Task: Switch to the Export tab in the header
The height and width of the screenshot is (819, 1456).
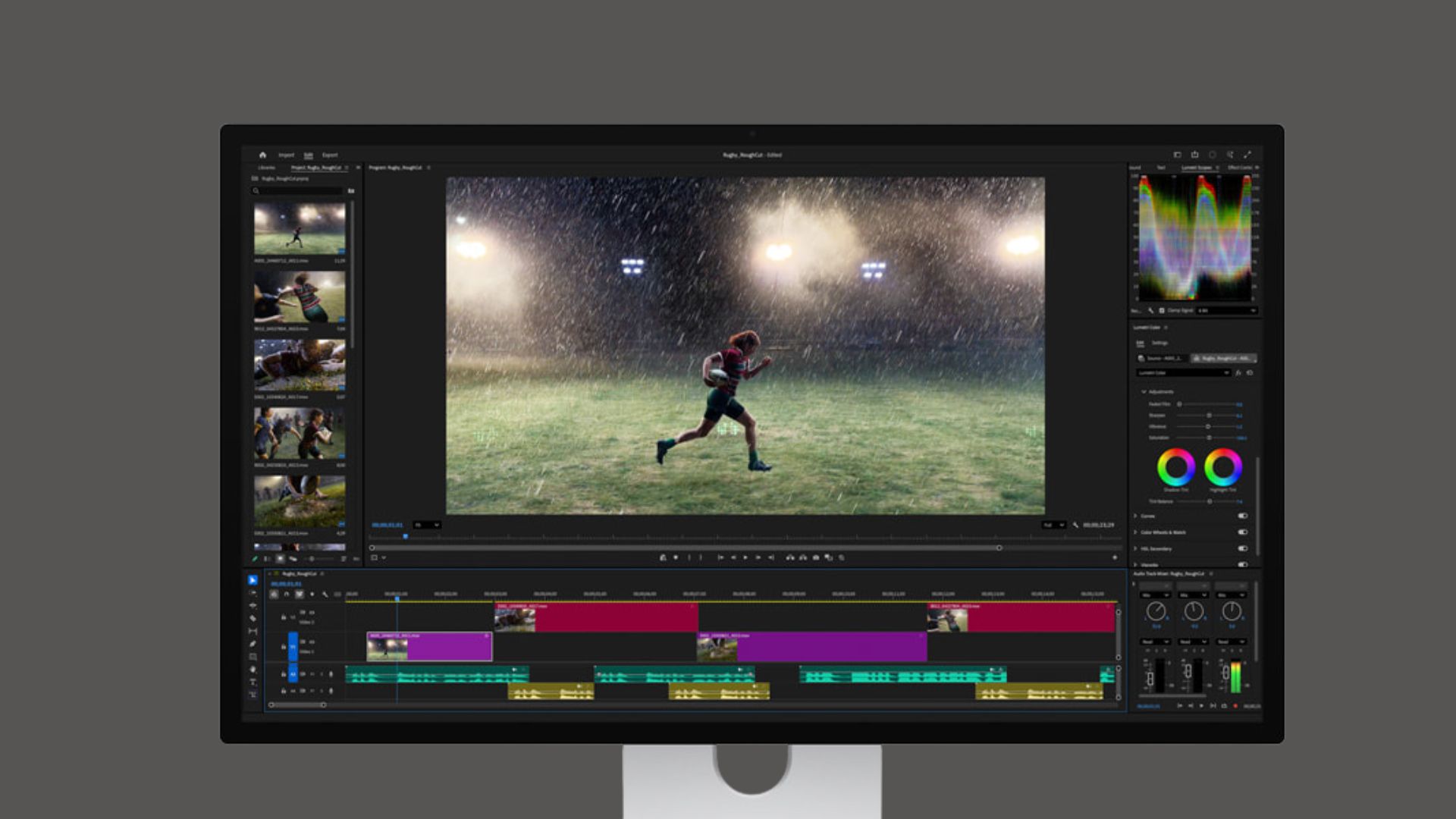Action: [330, 154]
